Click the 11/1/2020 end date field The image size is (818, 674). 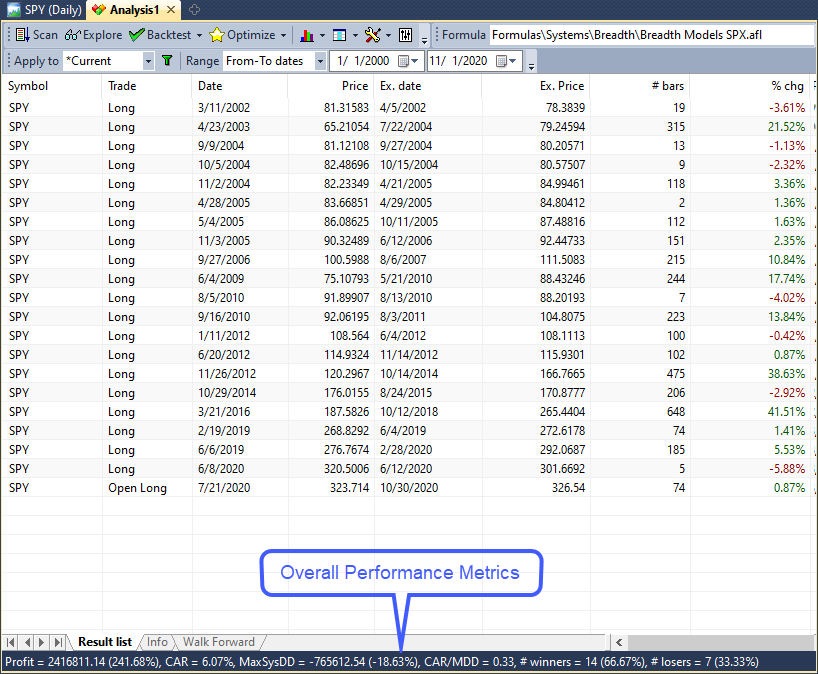[473, 61]
